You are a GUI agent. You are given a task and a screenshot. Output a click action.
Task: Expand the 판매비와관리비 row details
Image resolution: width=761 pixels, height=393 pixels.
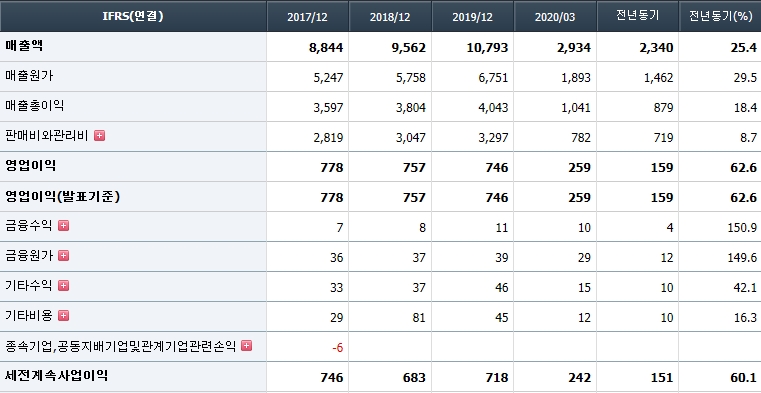point(99,135)
